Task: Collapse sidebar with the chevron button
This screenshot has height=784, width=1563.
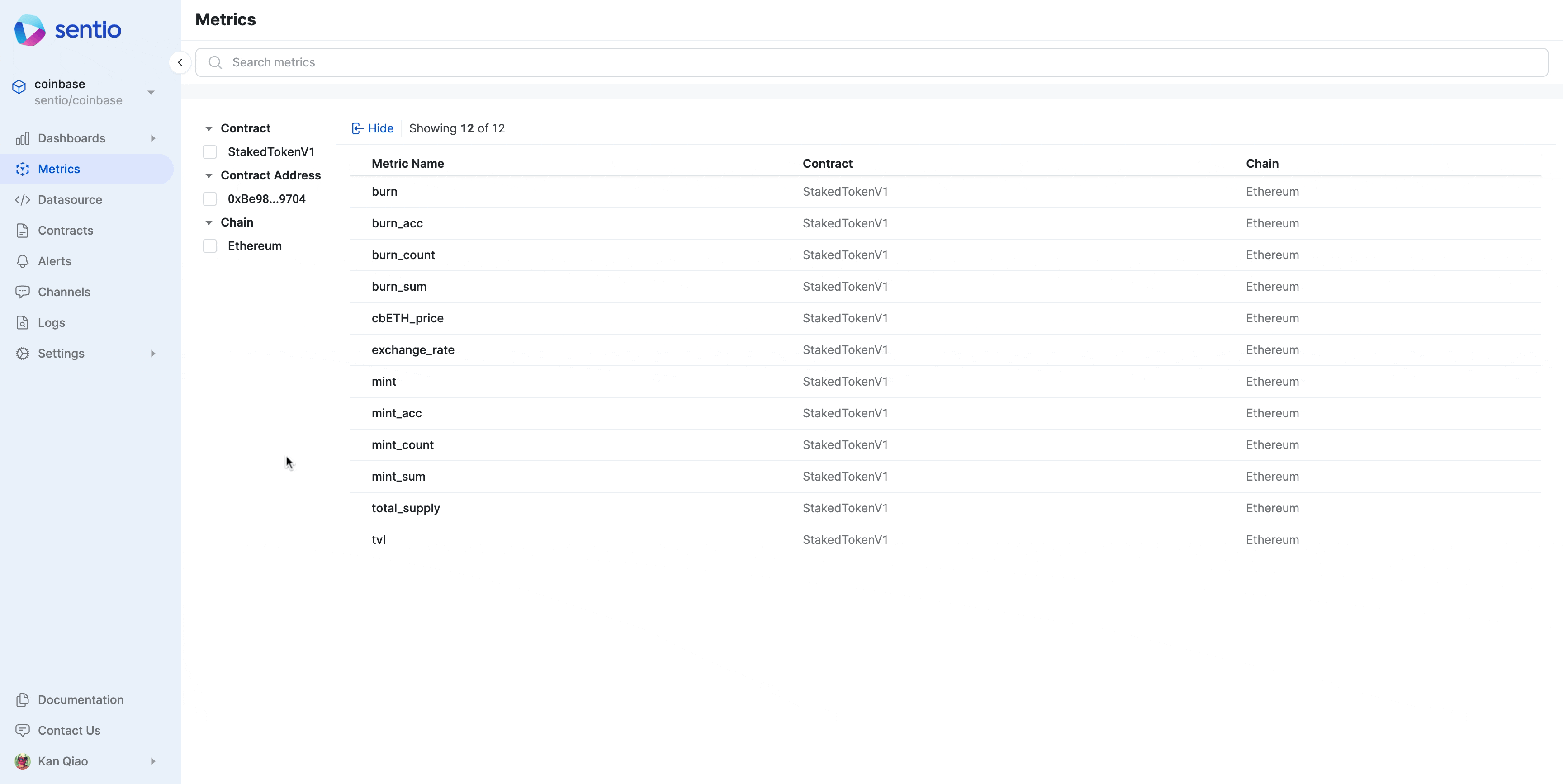Action: [180, 62]
